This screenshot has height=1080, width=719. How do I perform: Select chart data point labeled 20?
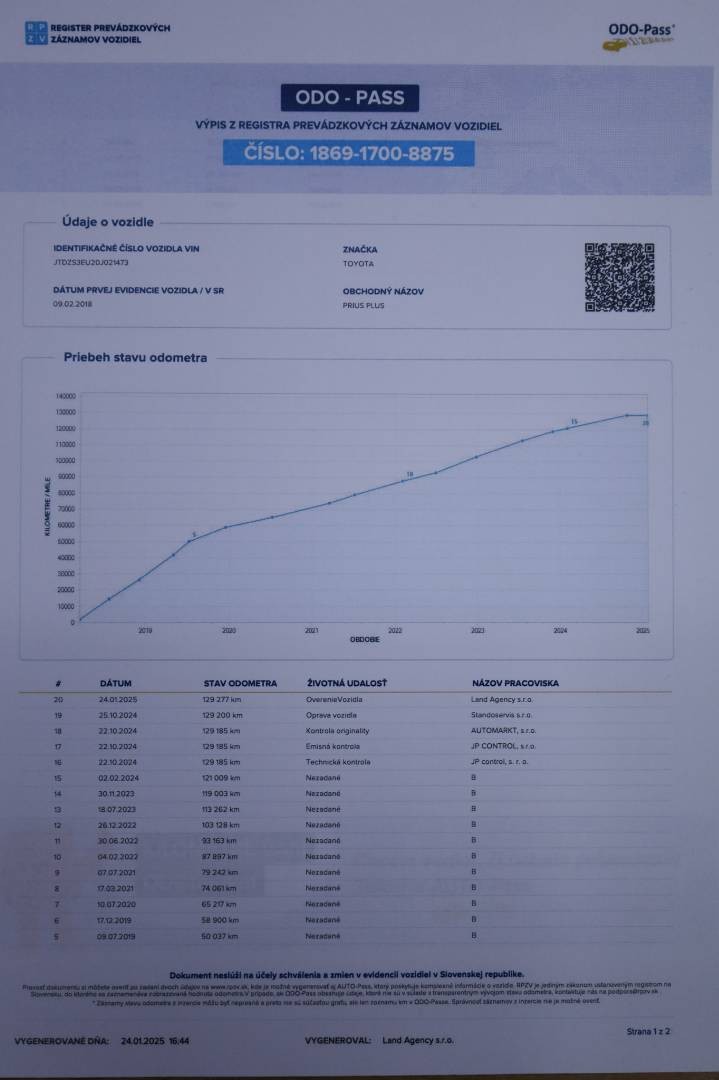point(645,416)
